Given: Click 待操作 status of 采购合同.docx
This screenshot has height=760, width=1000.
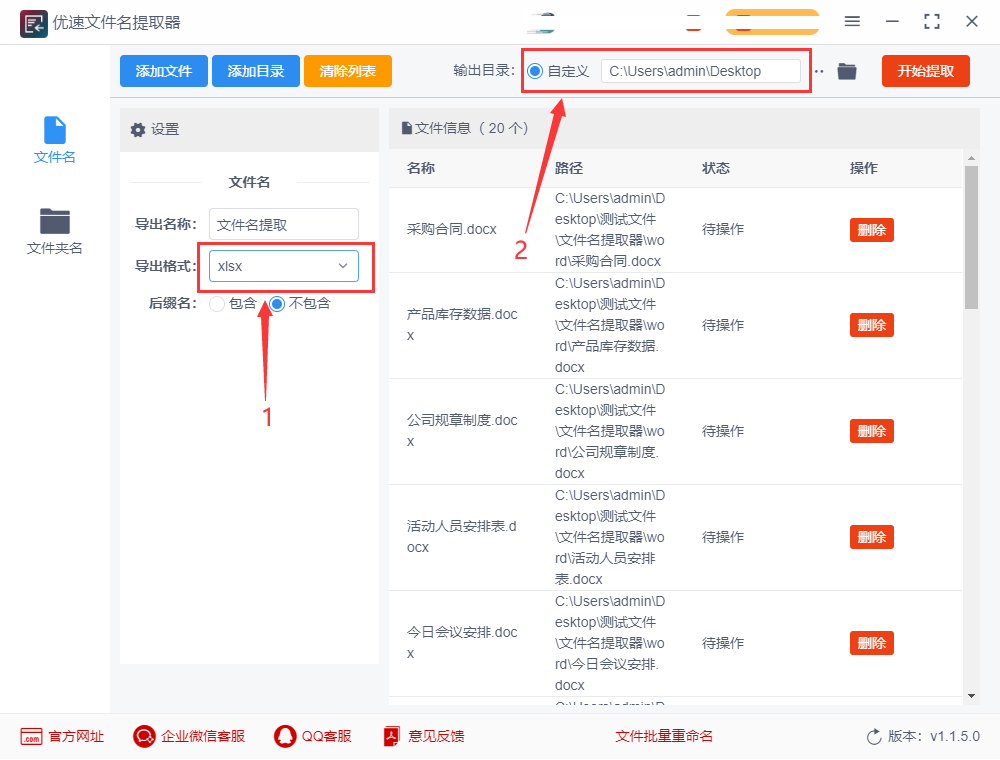Looking at the screenshot, I should click(x=723, y=230).
